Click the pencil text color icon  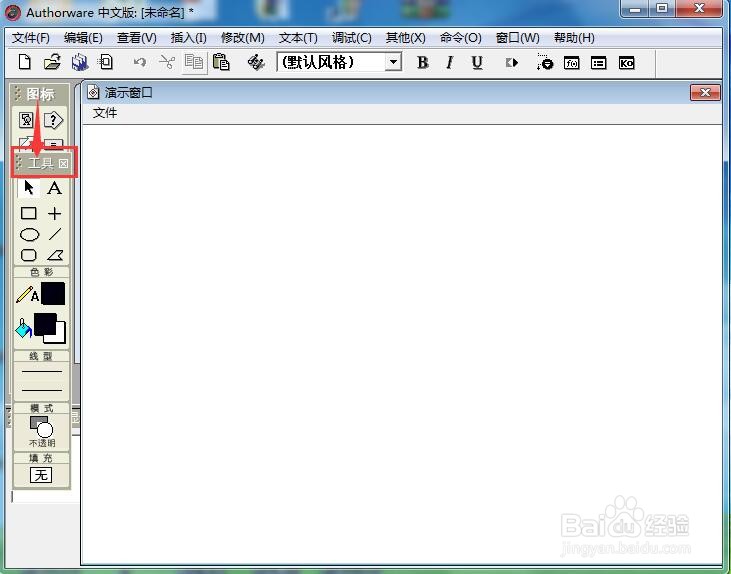coord(28,294)
